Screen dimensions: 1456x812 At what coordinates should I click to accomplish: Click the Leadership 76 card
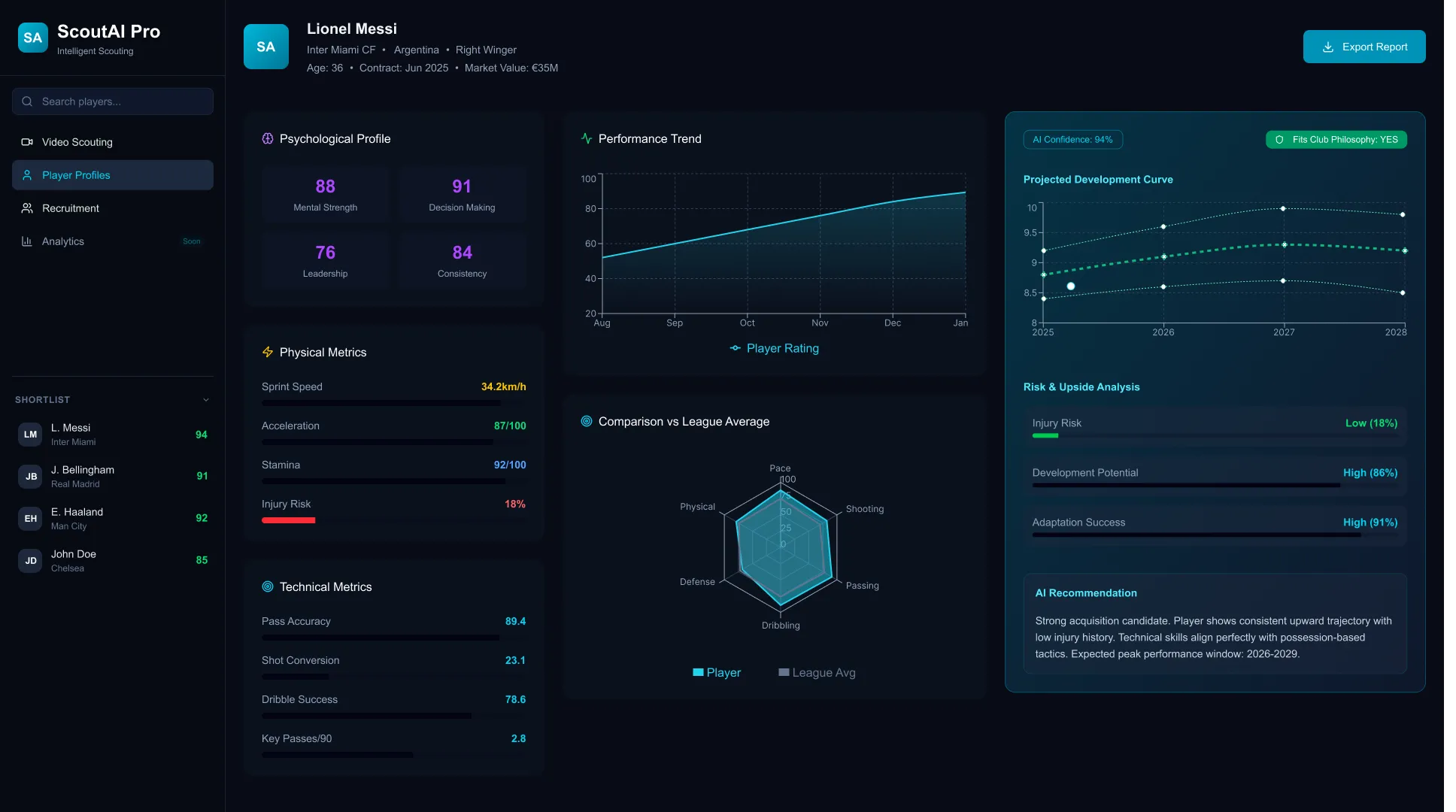326,260
